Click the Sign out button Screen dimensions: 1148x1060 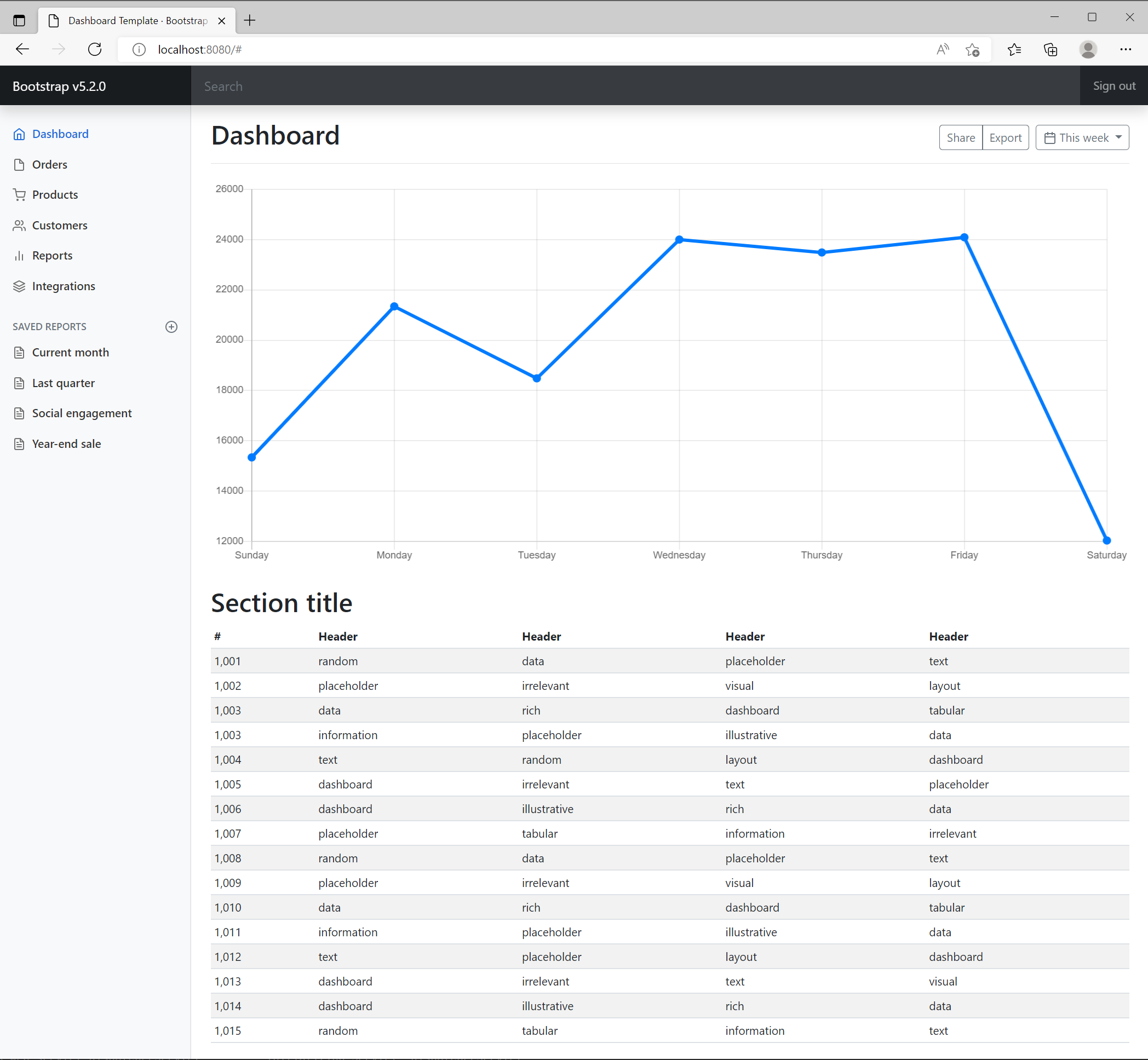tap(1113, 86)
